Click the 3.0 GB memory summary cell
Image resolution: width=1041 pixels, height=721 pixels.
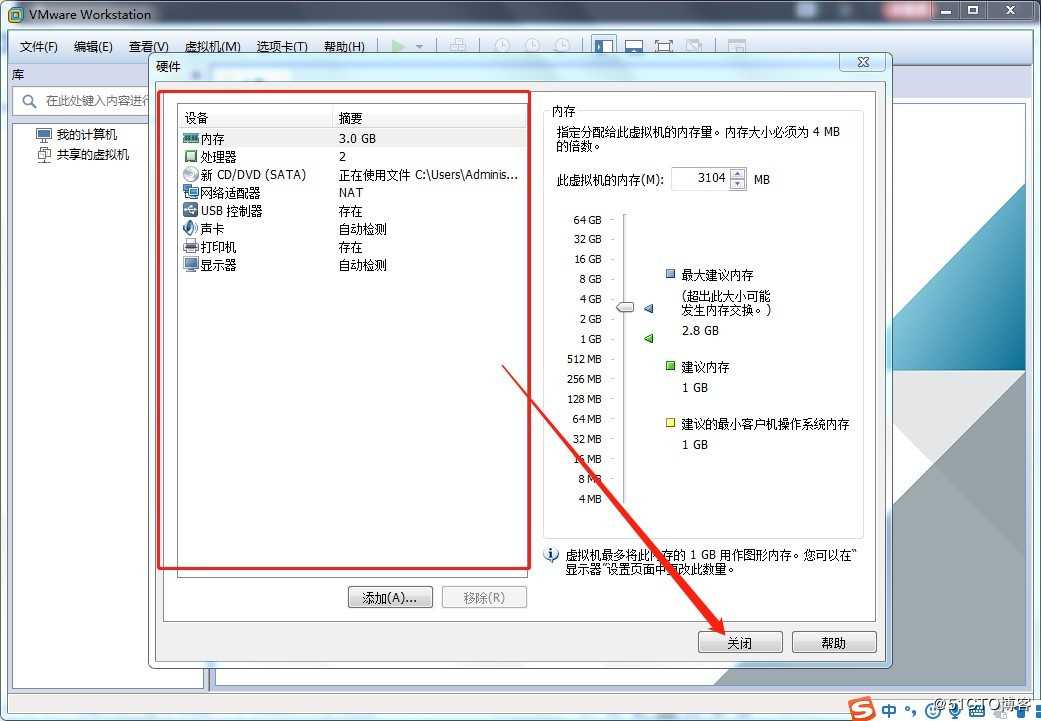pos(357,138)
